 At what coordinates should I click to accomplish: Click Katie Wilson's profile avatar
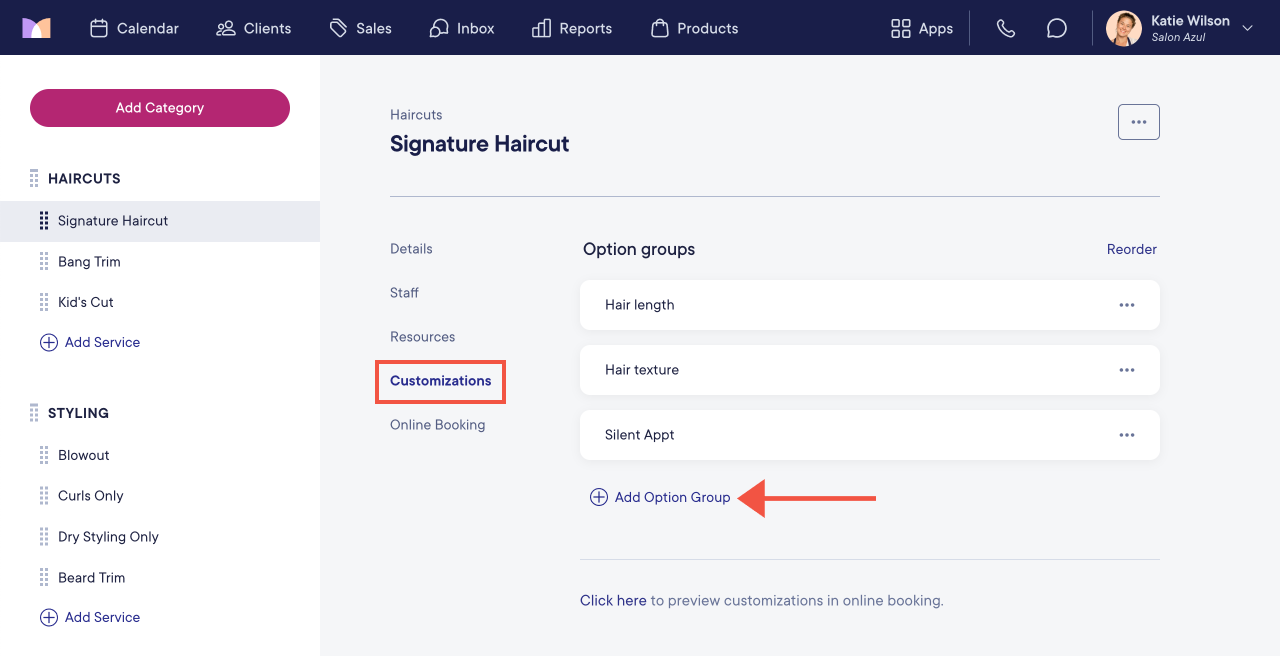point(1124,28)
